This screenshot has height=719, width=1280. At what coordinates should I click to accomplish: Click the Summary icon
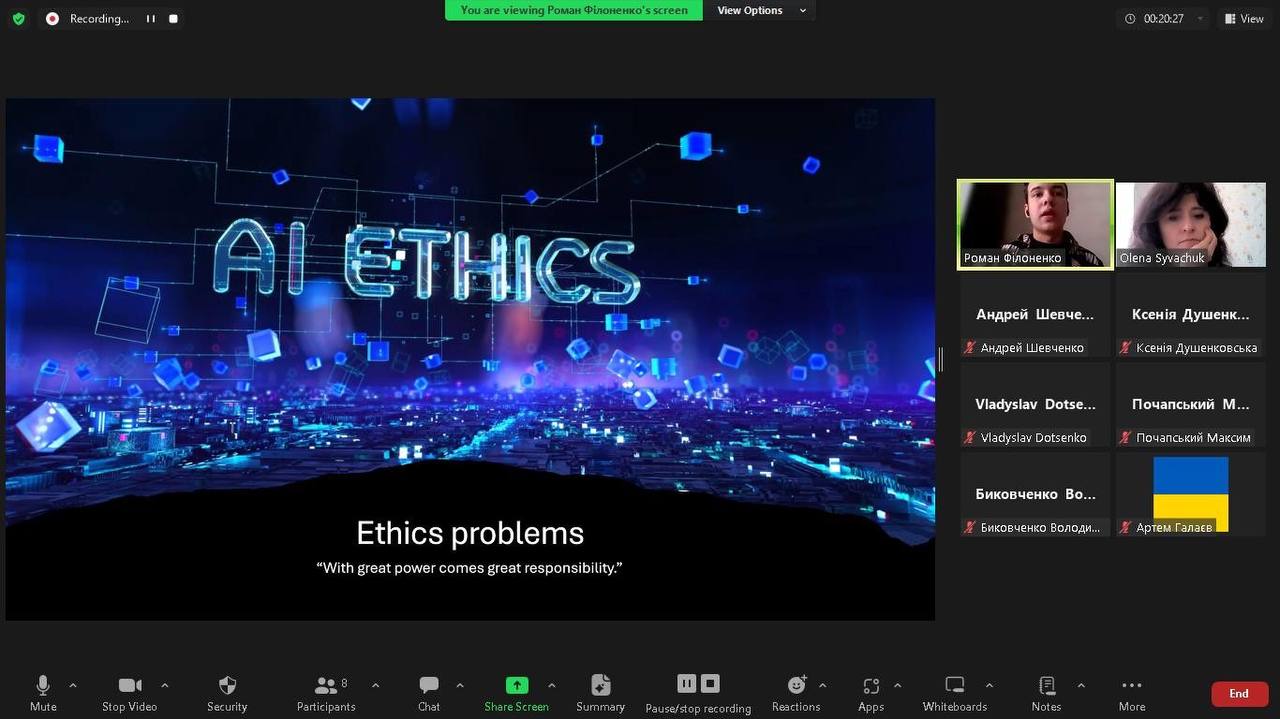click(x=600, y=686)
